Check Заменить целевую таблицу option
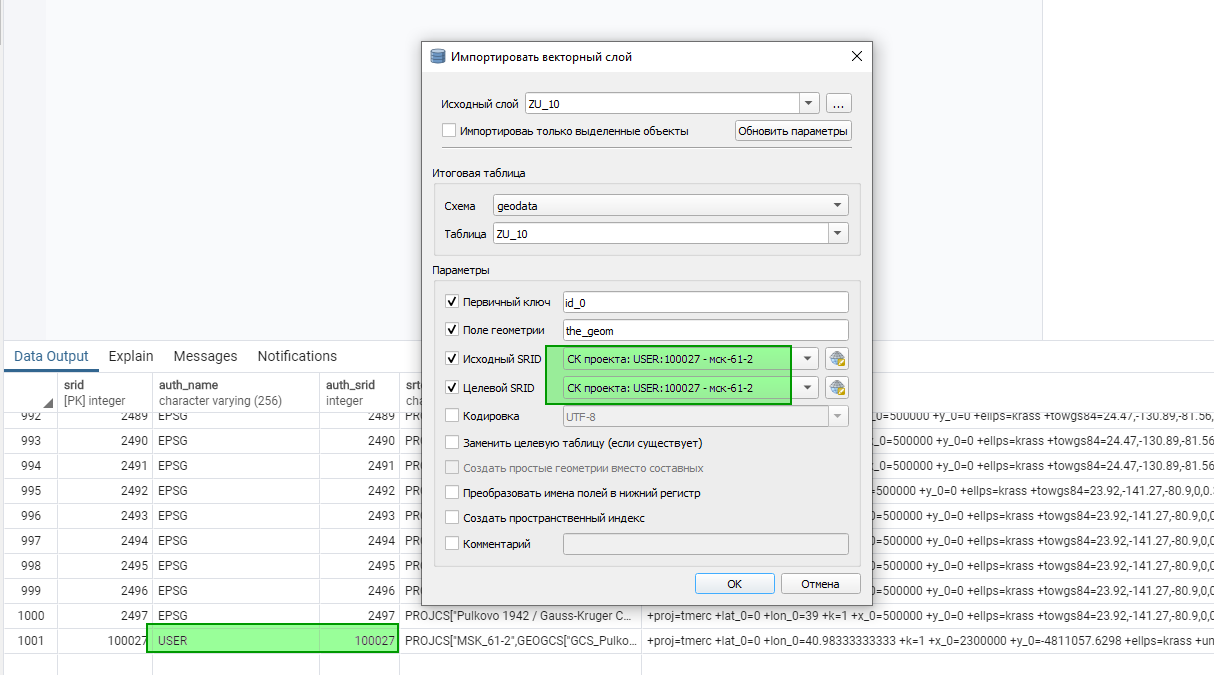The height and width of the screenshot is (675, 1214). tap(452, 442)
